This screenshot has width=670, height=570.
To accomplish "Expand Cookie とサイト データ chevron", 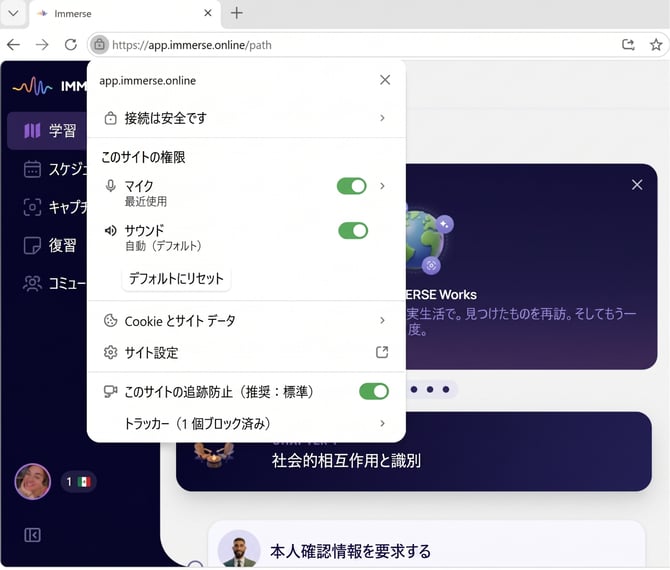I will click(x=382, y=320).
